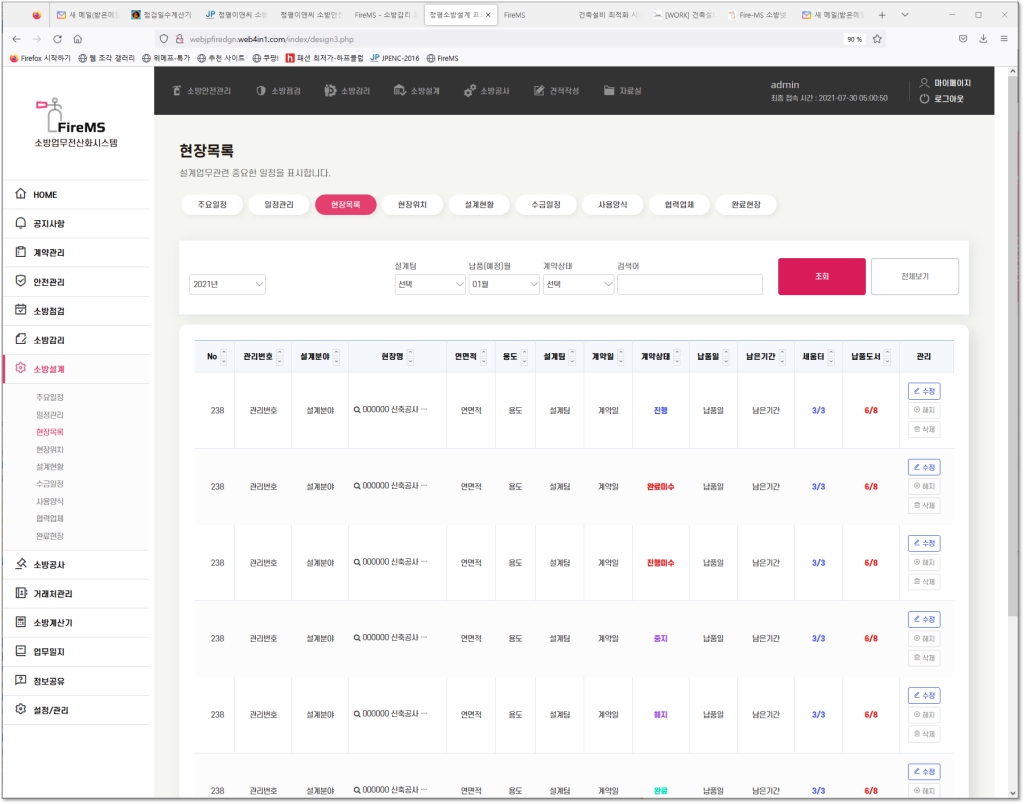
Task: Open the 2021년 year dropdown
Action: (227, 285)
